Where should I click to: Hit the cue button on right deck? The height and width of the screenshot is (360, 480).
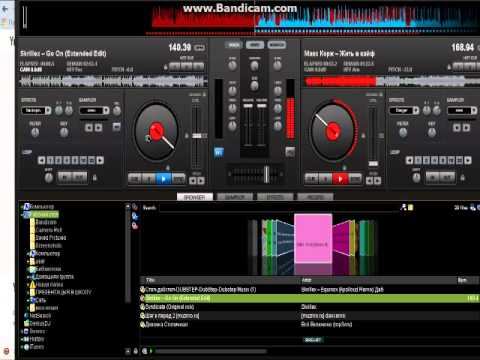[312, 179]
